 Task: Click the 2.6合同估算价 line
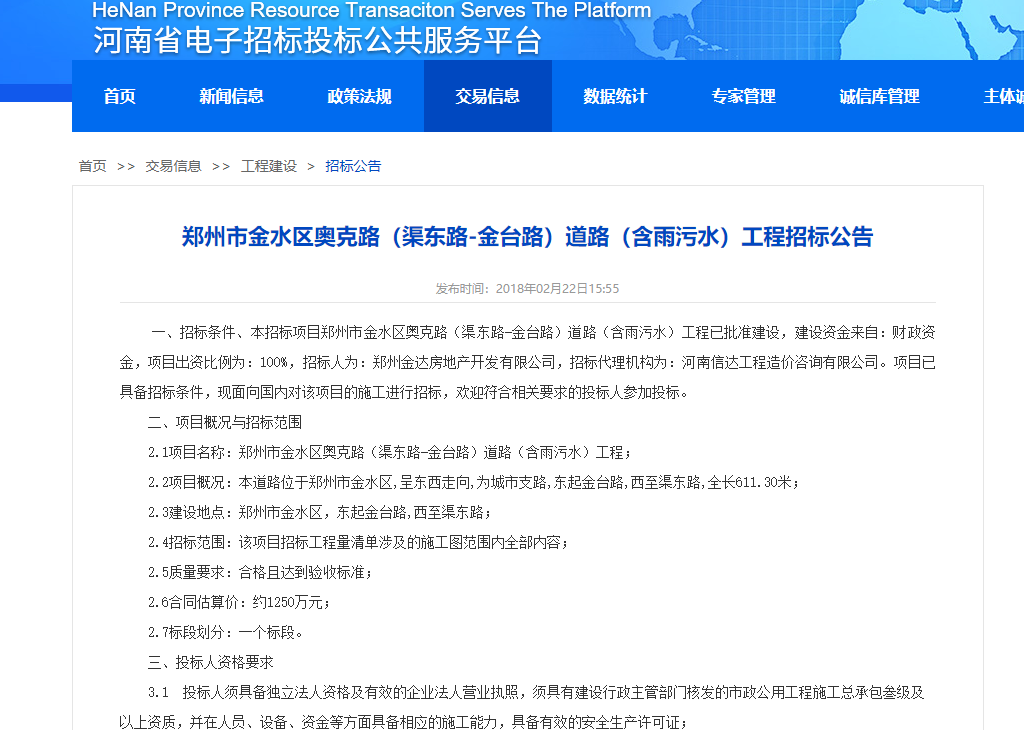point(238,602)
